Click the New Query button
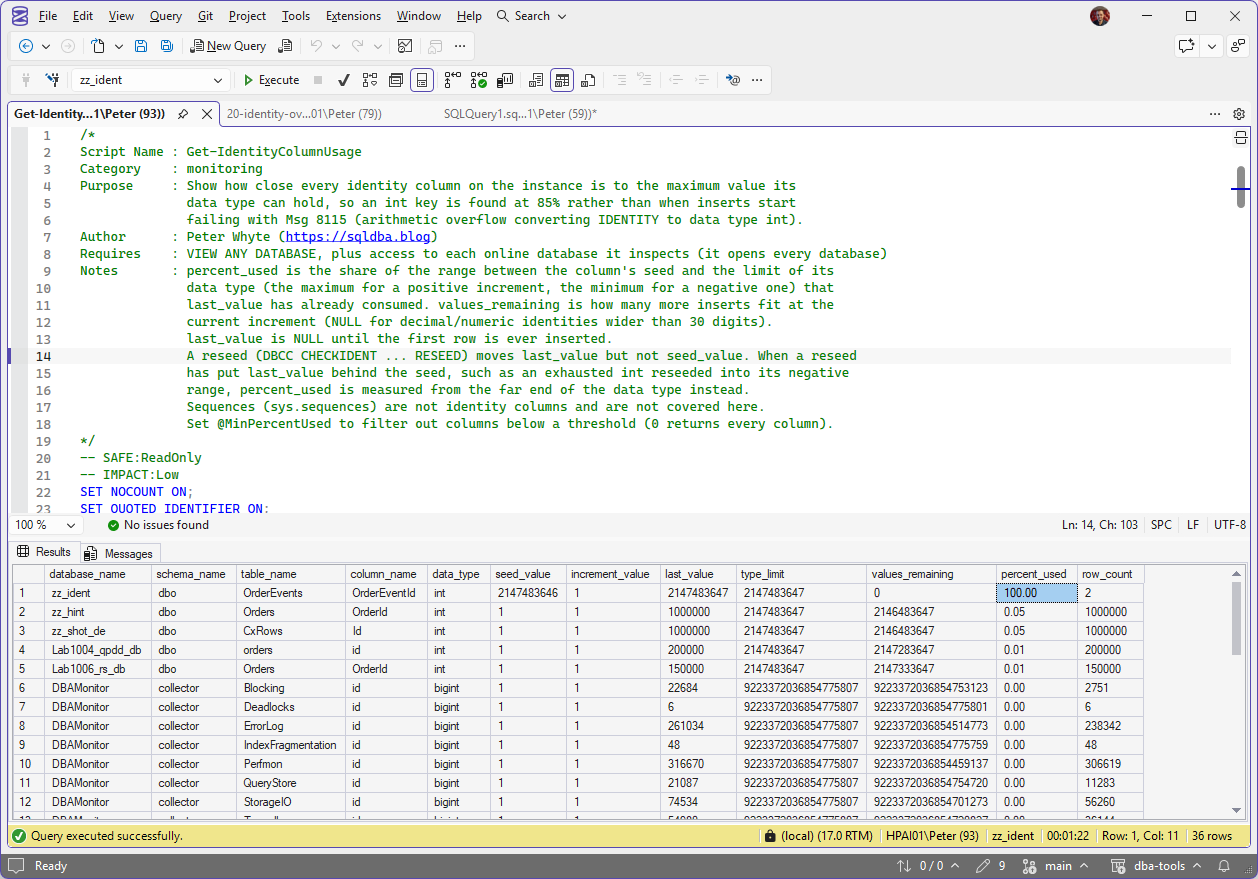 (x=228, y=46)
